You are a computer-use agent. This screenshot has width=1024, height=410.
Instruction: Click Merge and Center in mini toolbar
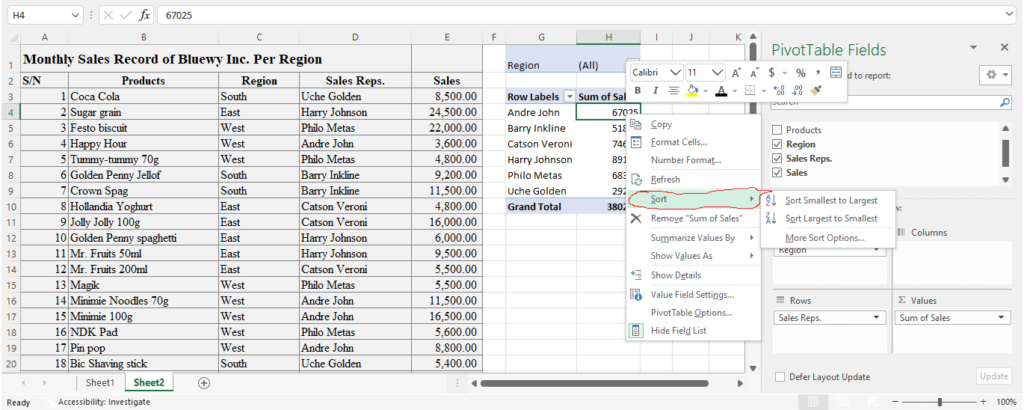(836, 72)
